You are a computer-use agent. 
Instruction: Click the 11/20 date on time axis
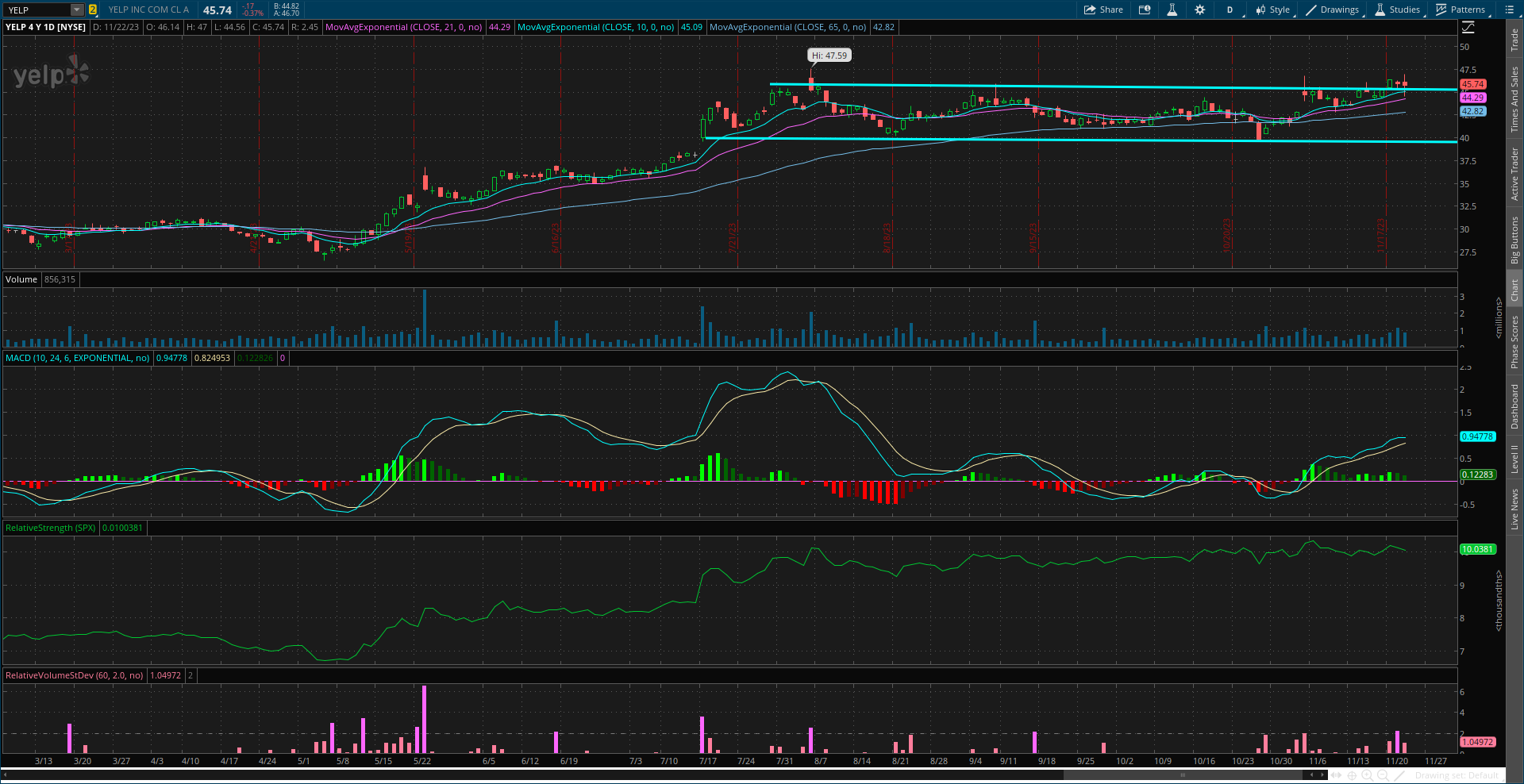tap(1397, 761)
